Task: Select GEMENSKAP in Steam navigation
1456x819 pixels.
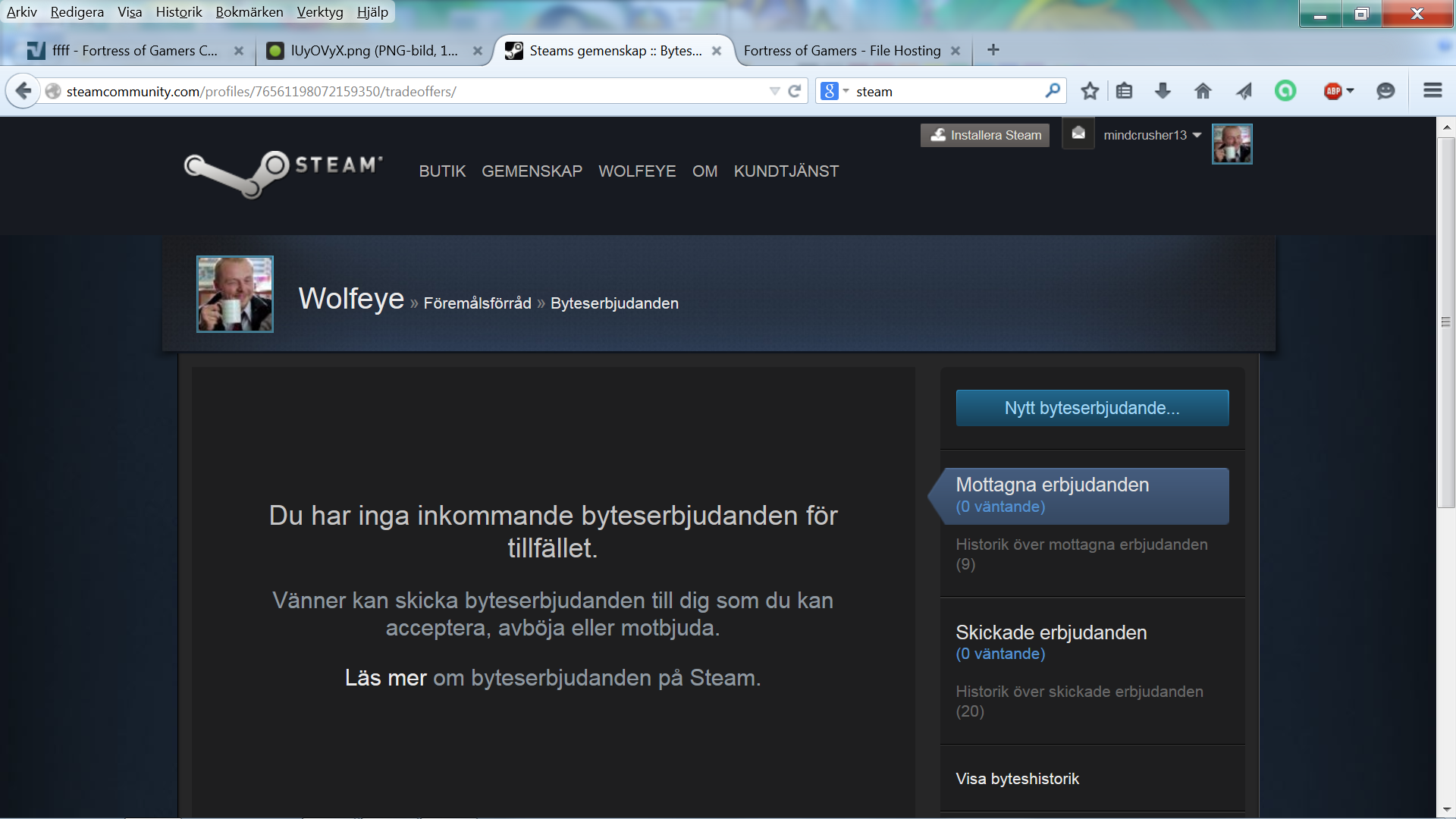Action: pos(532,171)
